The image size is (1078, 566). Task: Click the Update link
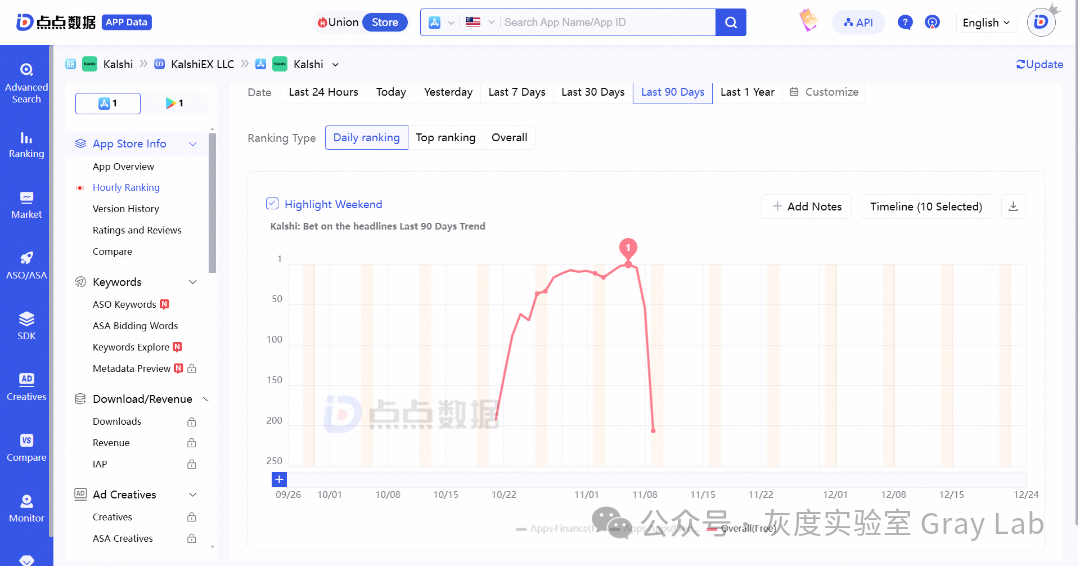[1039, 64]
